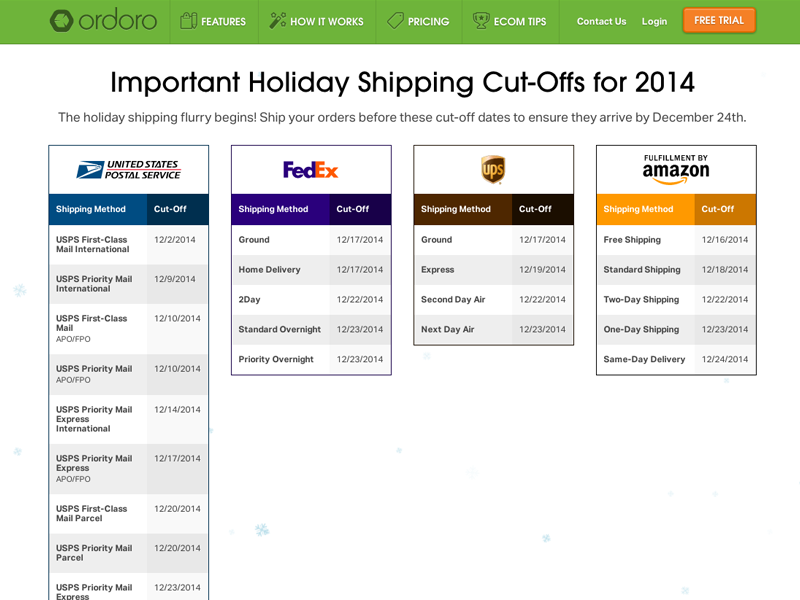The width and height of the screenshot is (800, 600).
Task: Click the USPS Shipping Method column header
Action: tap(93, 209)
